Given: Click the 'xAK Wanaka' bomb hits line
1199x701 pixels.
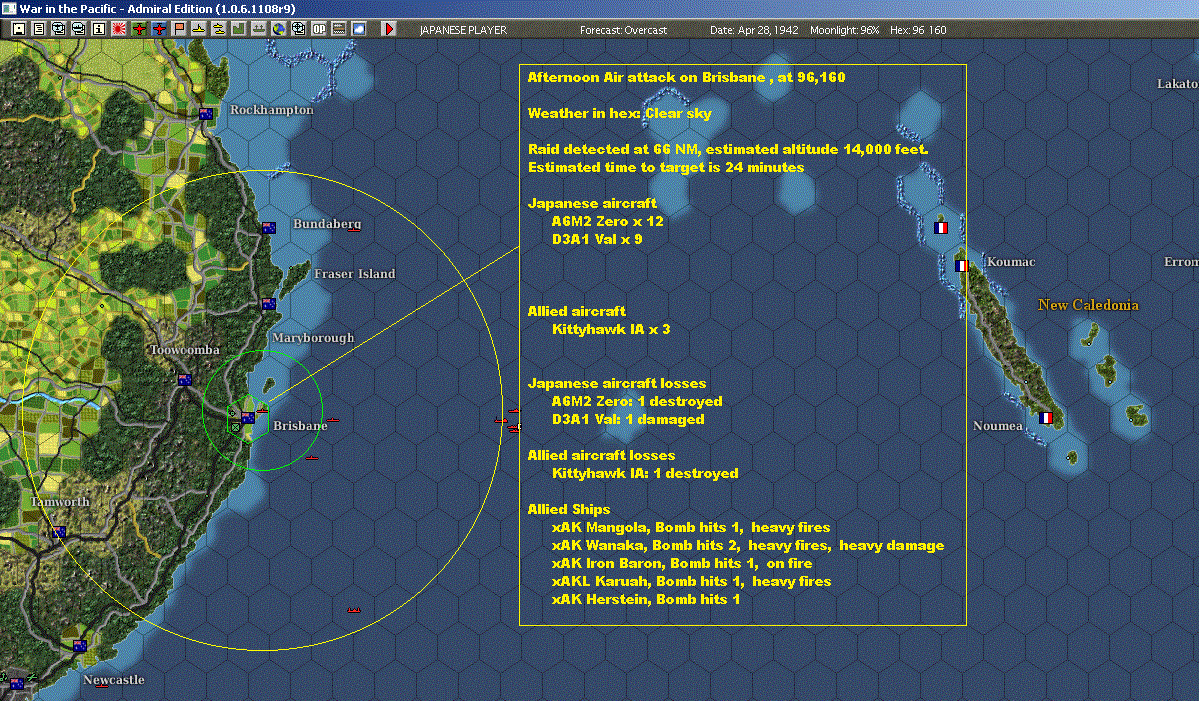Looking at the screenshot, I should click(748, 546).
